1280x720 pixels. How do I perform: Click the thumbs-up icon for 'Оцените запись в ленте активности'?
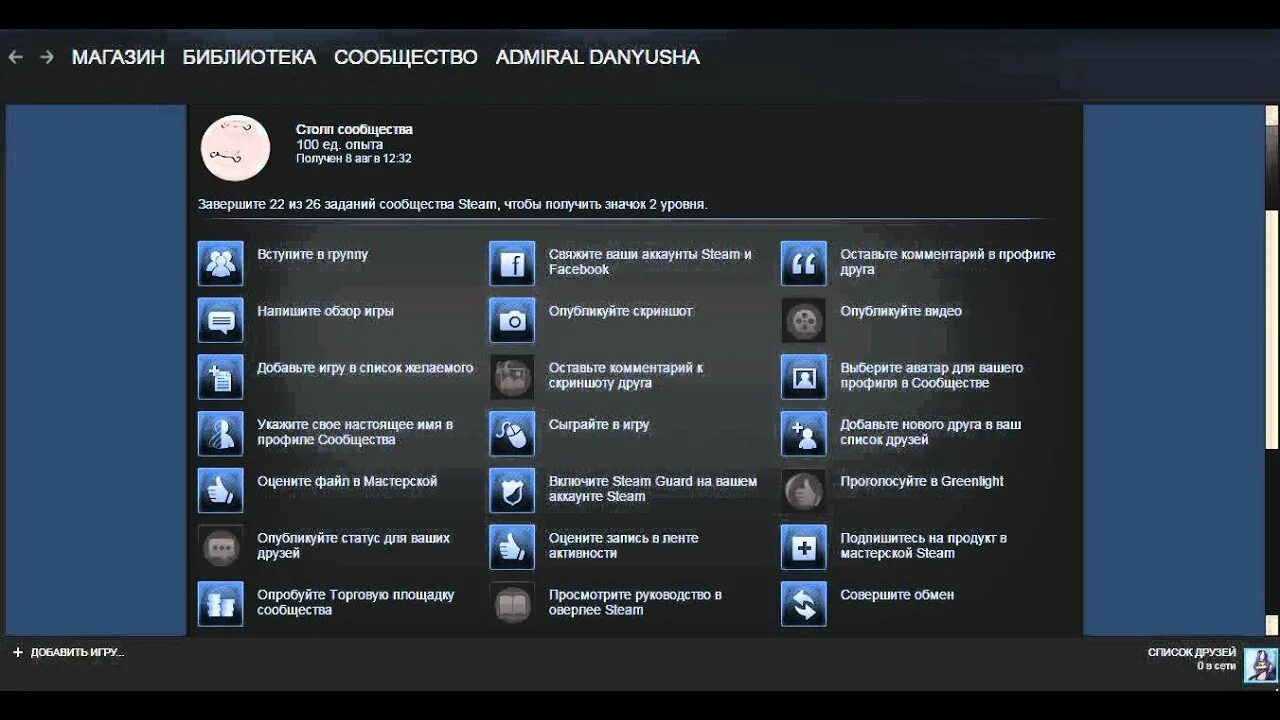(512, 548)
